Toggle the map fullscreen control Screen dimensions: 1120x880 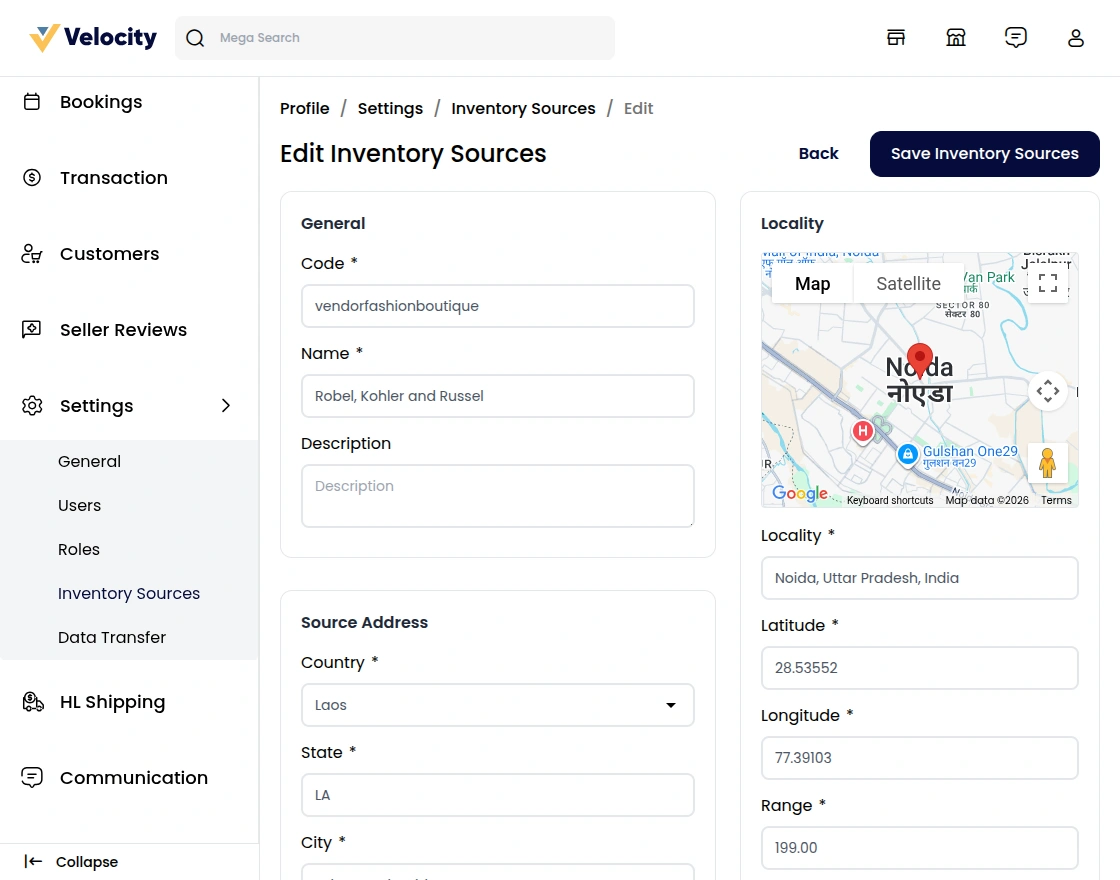click(x=1047, y=283)
